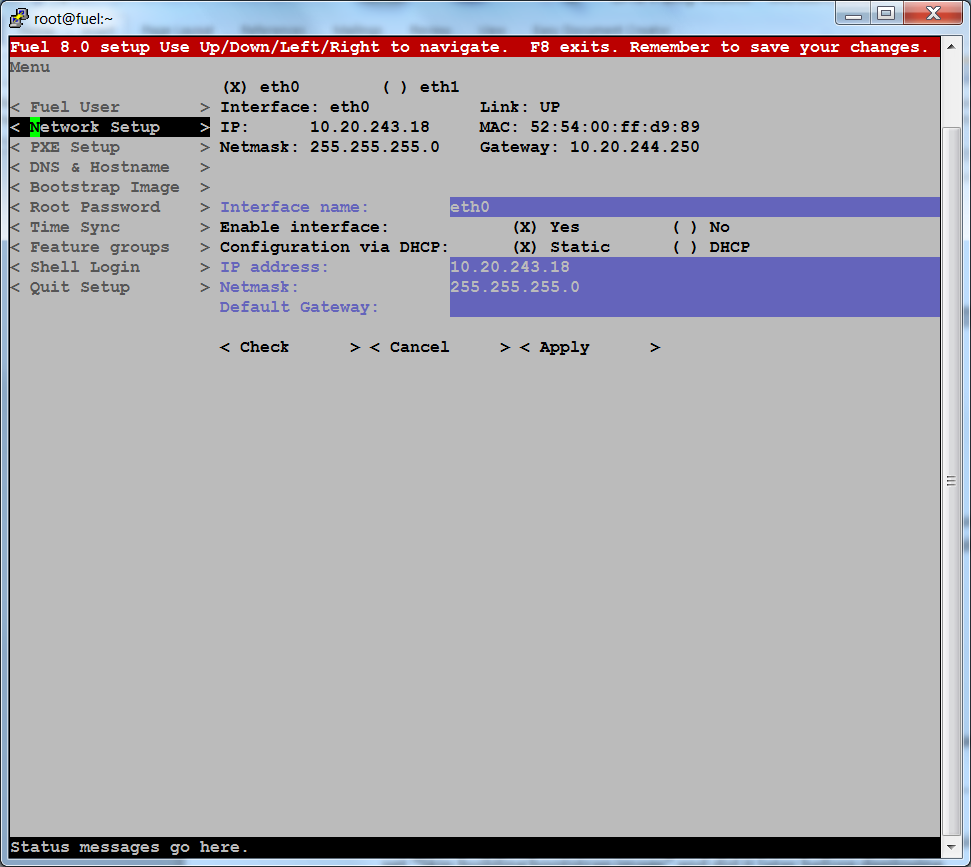971x867 pixels.
Task: Click the Menu heading label
Action: point(30,67)
